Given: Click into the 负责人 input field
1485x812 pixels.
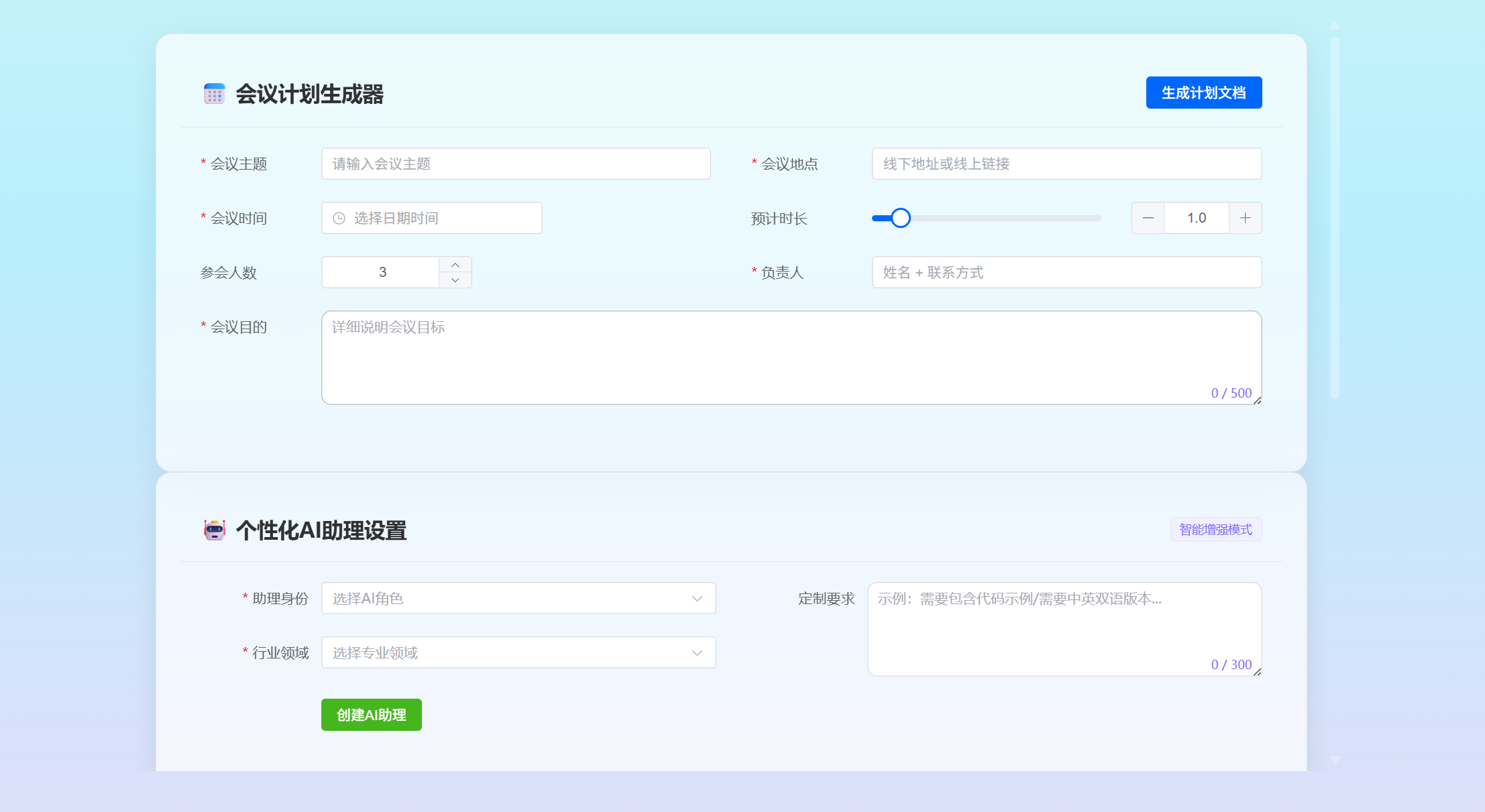Looking at the screenshot, I should tap(1066, 272).
